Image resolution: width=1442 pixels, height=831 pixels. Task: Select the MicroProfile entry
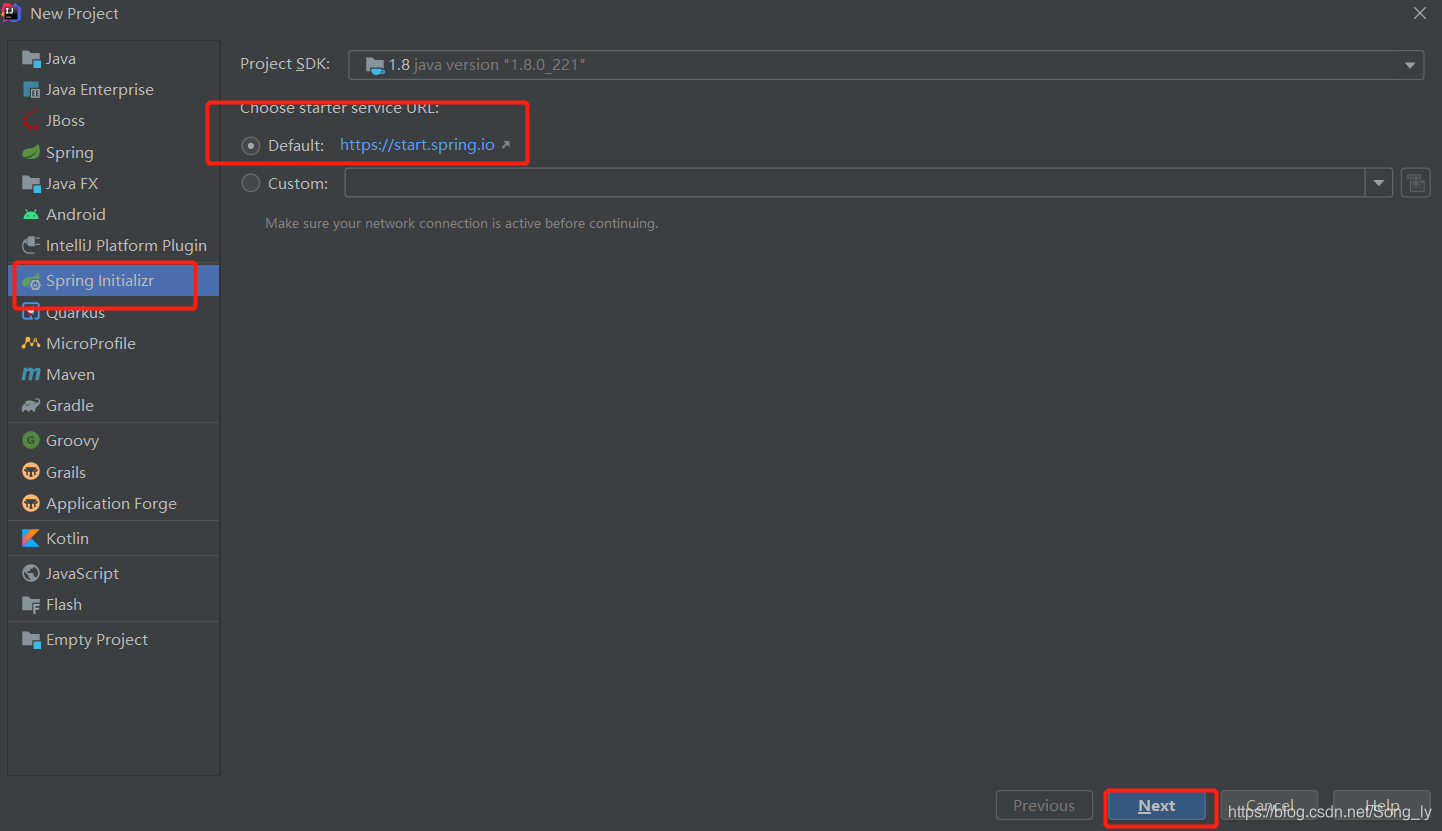(91, 343)
